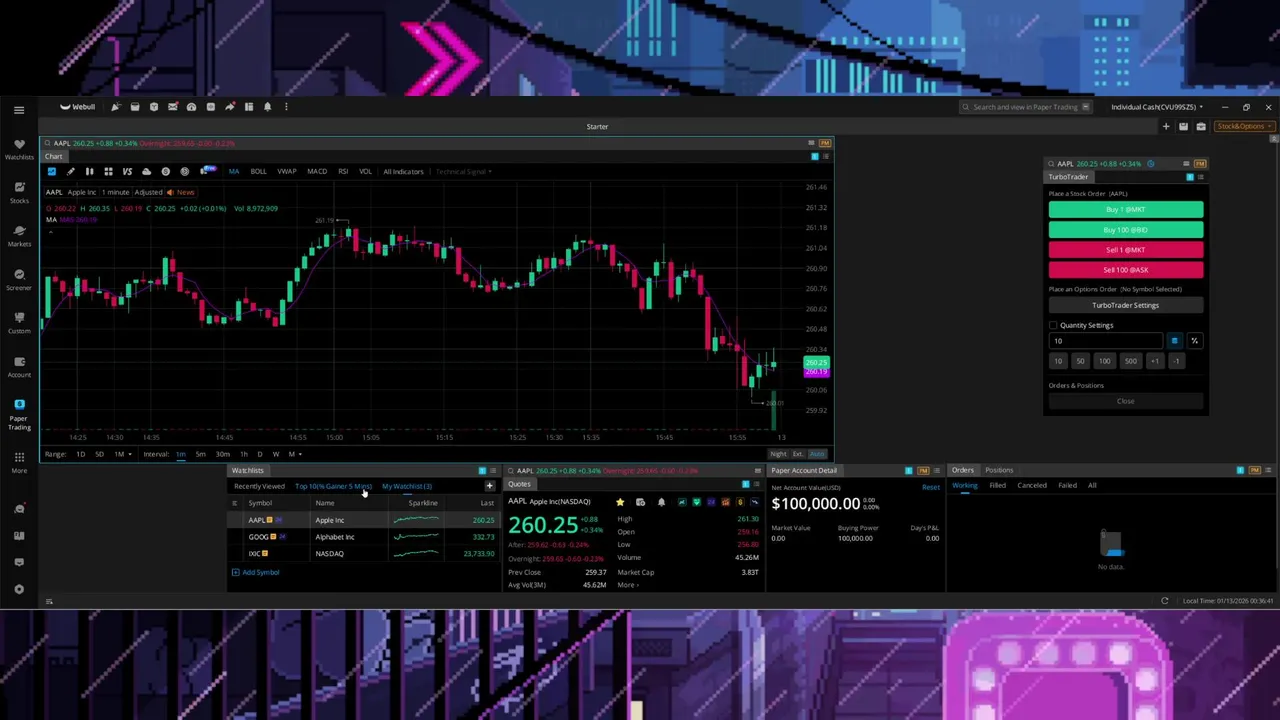
Task: Toggle VOL indicator on chart
Action: 365,172
